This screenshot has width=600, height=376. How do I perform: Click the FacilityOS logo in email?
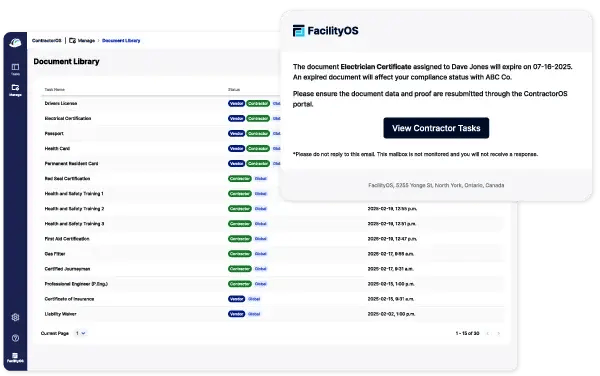(x=326, y=31)
